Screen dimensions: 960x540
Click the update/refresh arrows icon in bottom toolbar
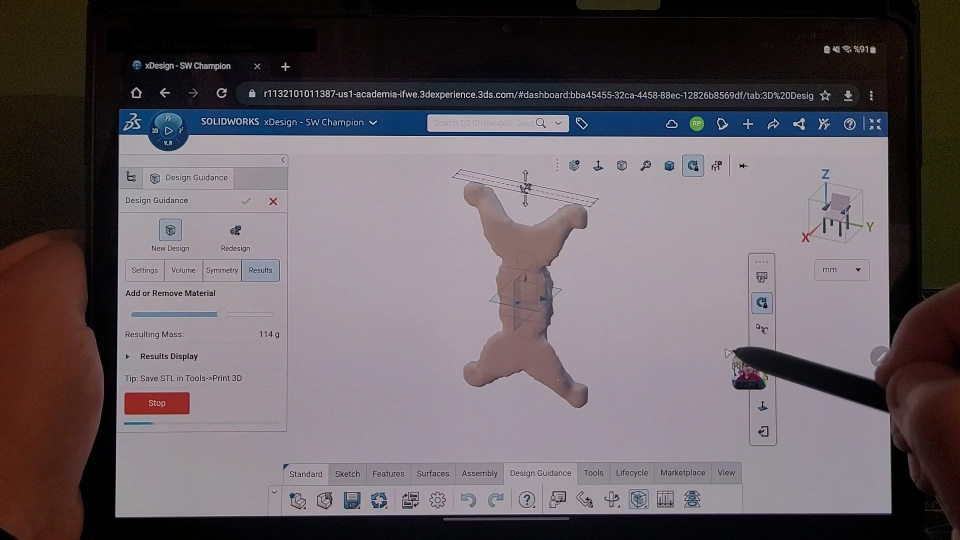pyautogui.click(x=379, y=500)
